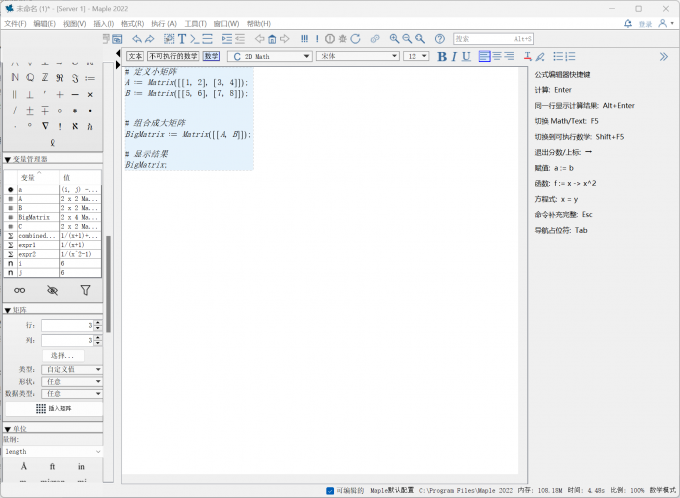
Task: Interrupt computation with stop icon
Action: coord(330,39)
